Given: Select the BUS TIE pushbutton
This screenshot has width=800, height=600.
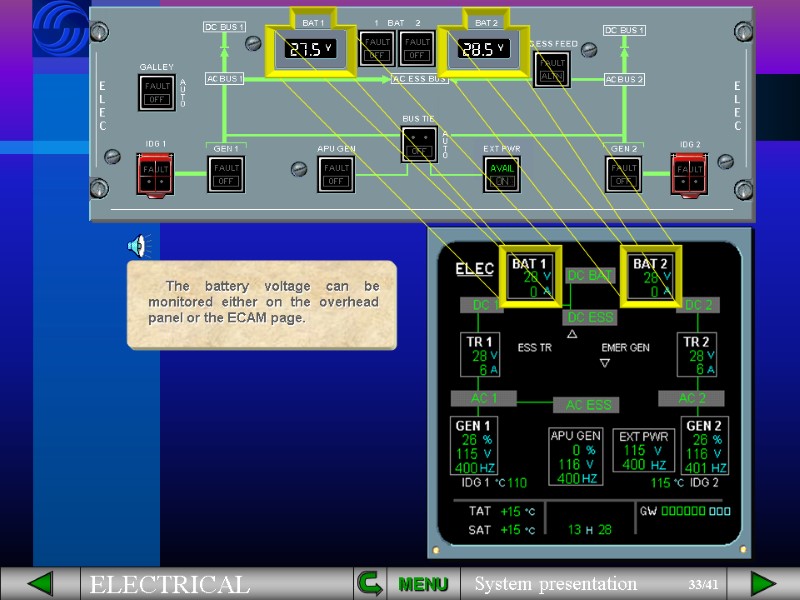Looking at the screenshot, I should (420, 146).
